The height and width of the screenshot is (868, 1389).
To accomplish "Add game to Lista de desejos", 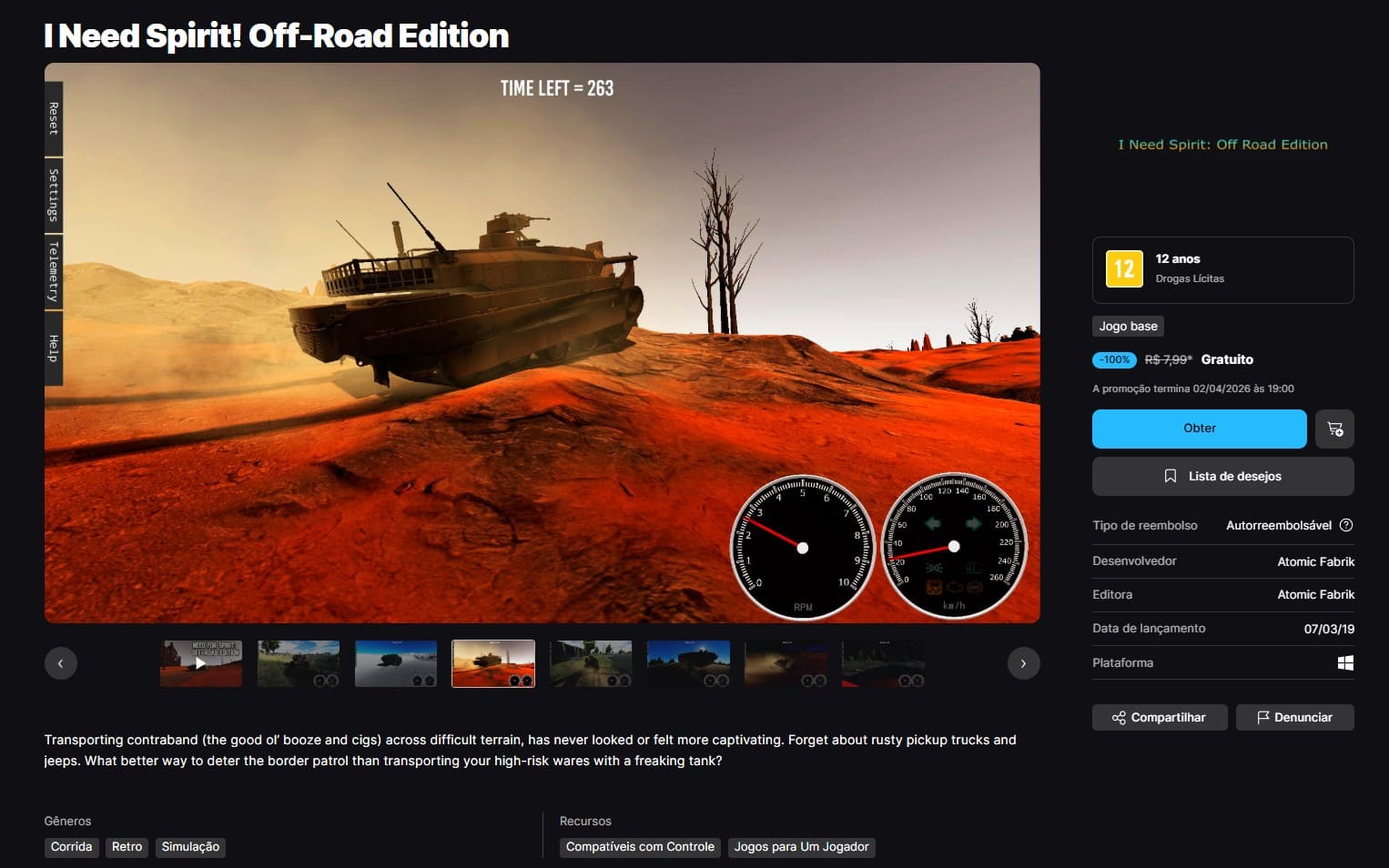I will click(x=1222, y=476).
